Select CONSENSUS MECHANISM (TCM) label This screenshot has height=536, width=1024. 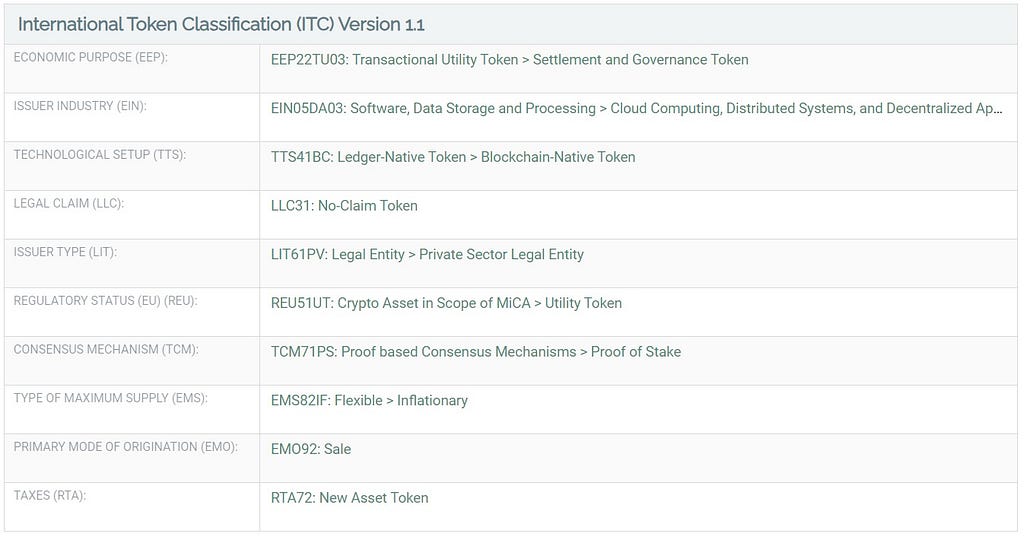click(x=106, y=349)
